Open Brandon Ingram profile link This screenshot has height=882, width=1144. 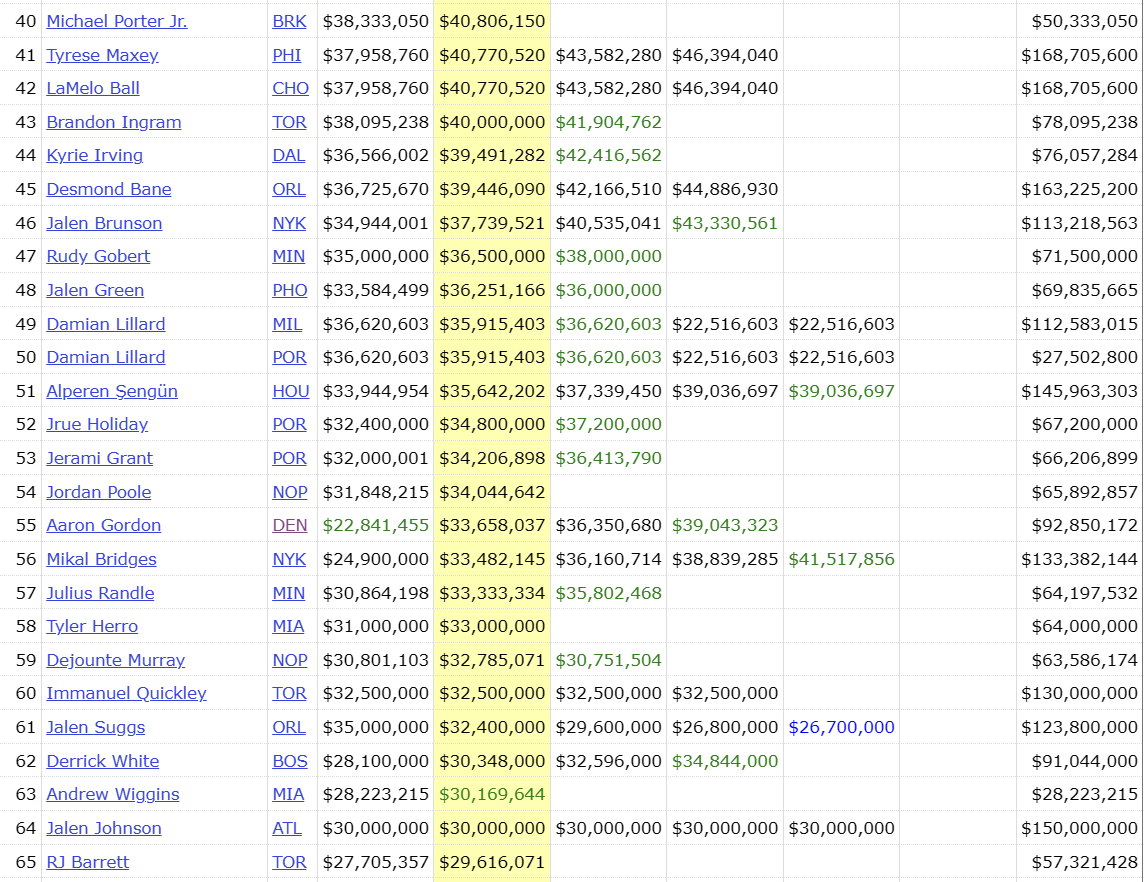coord(114,122)
